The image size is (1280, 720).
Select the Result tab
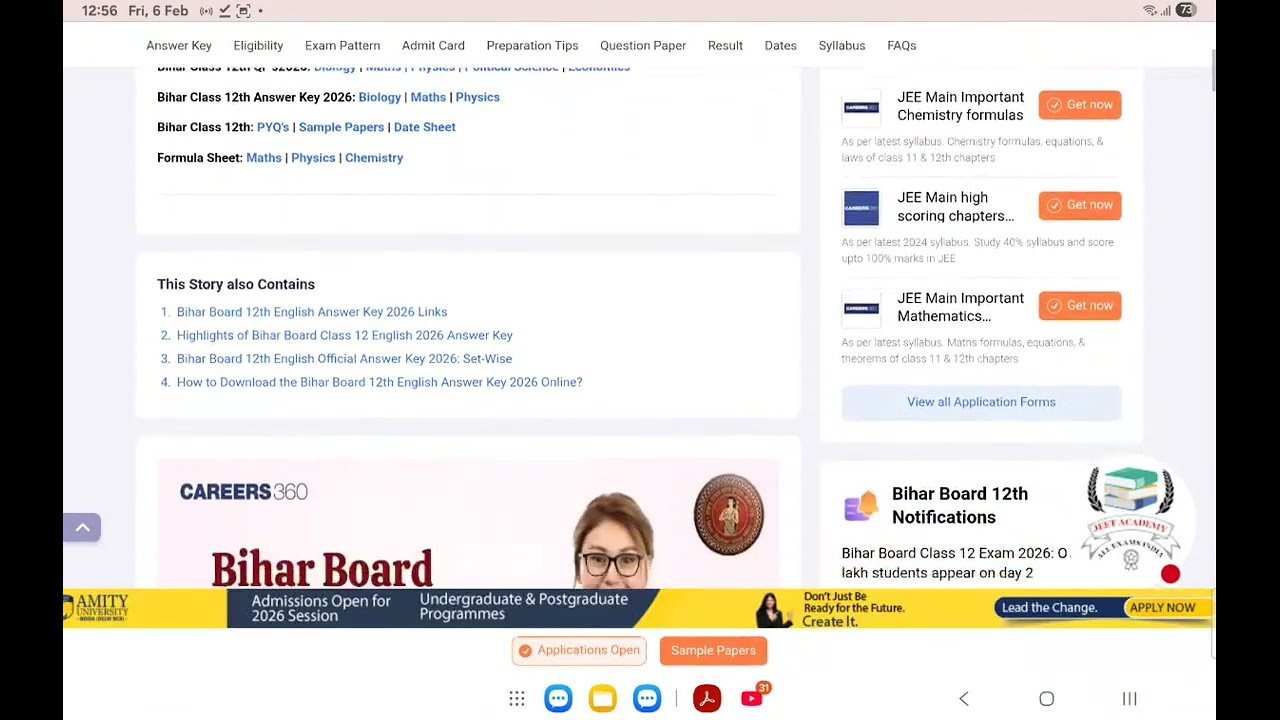pyautogui.click(x=725, y=45)
